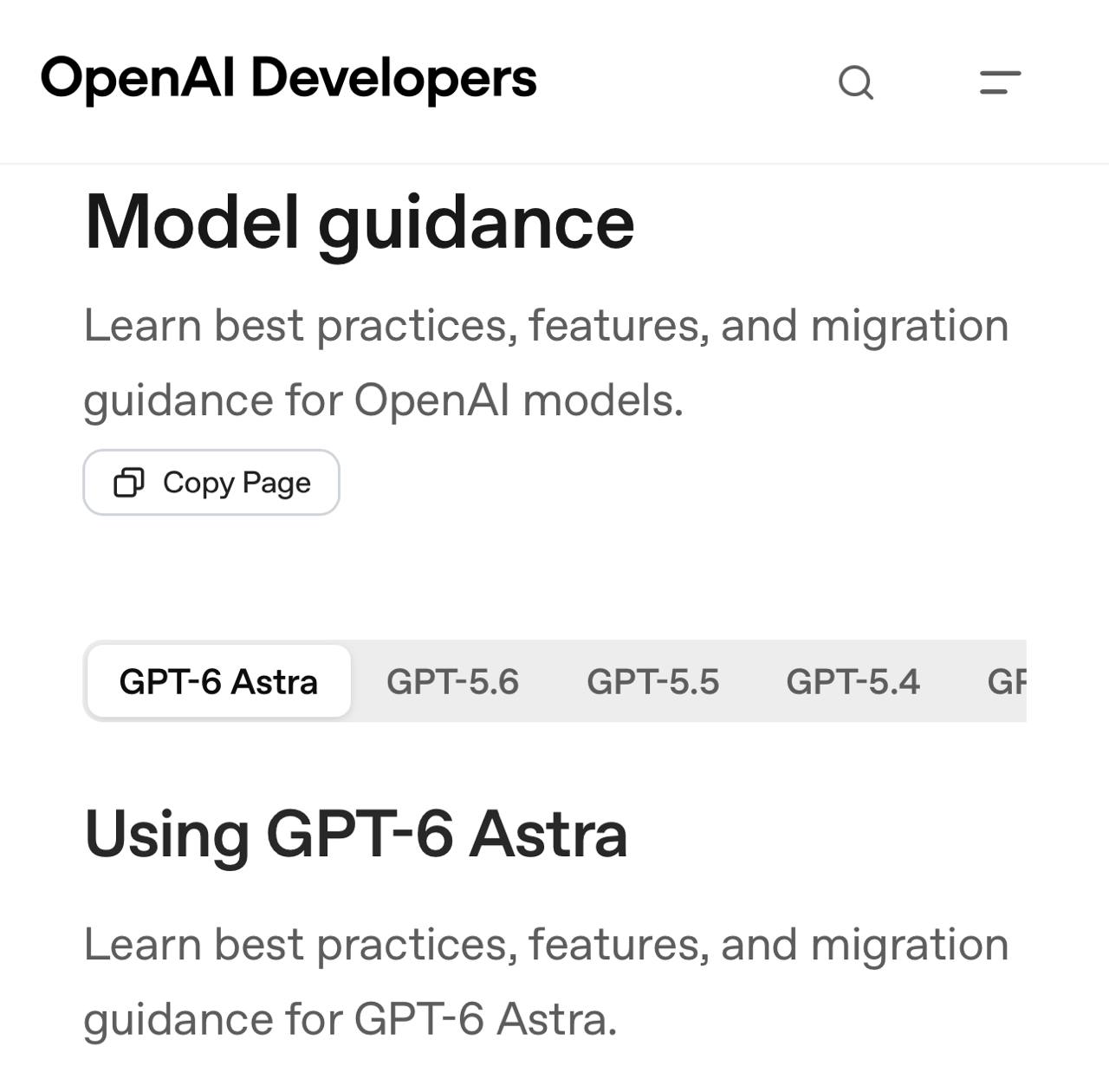Open the search magnifier icon

(856, 83)
